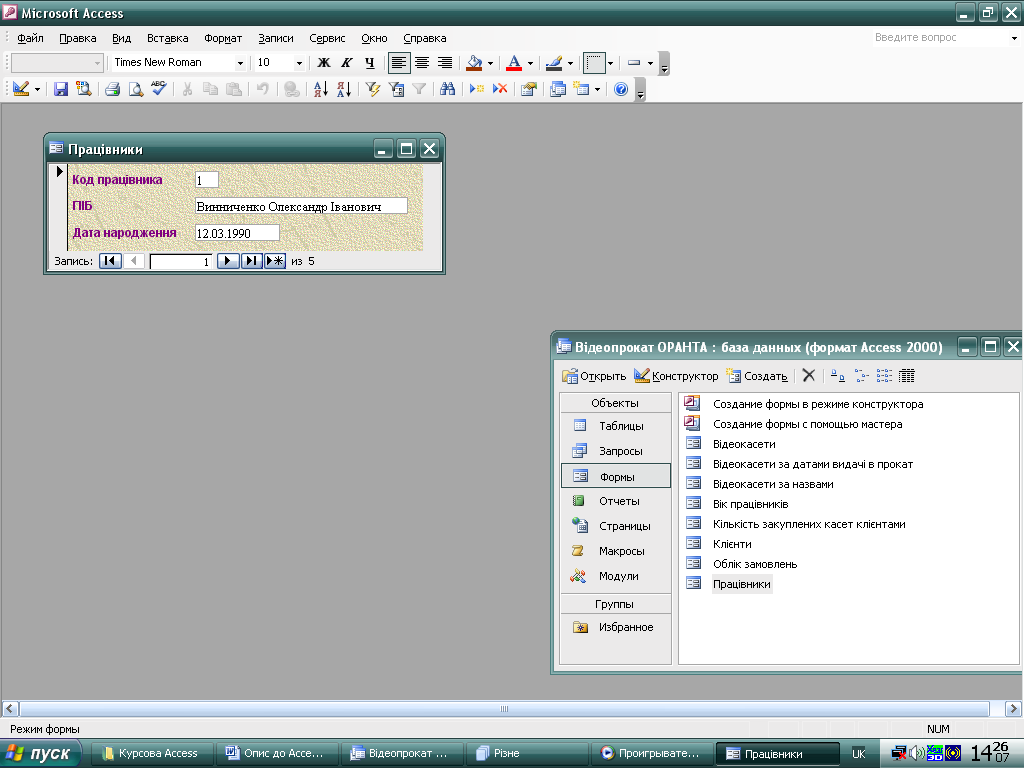Open the Times New Roman font dropdown

click(x=240, y=63)
